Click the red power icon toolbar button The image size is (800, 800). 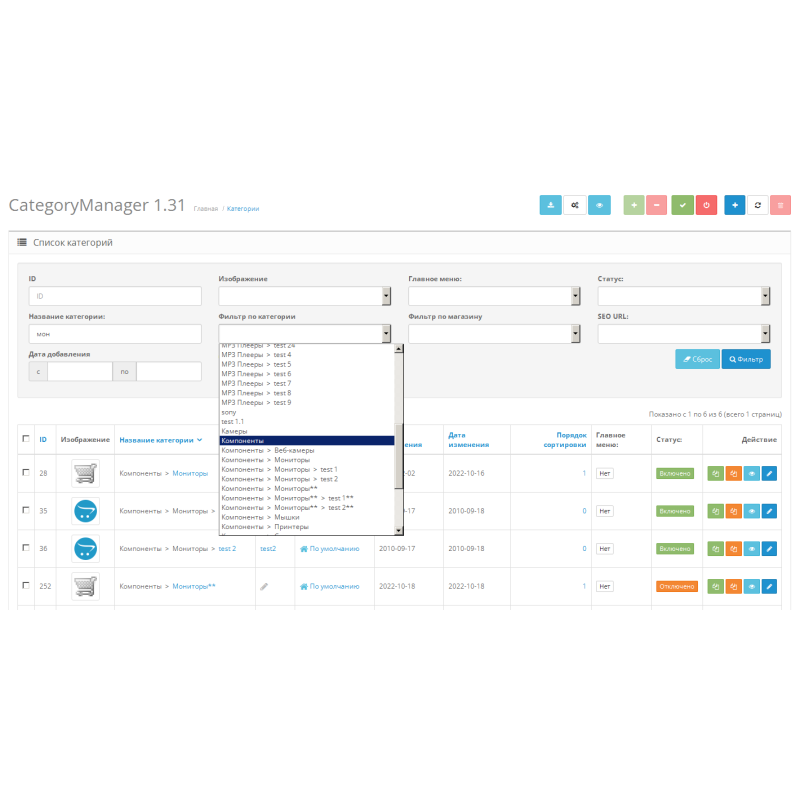pos(706,205)
